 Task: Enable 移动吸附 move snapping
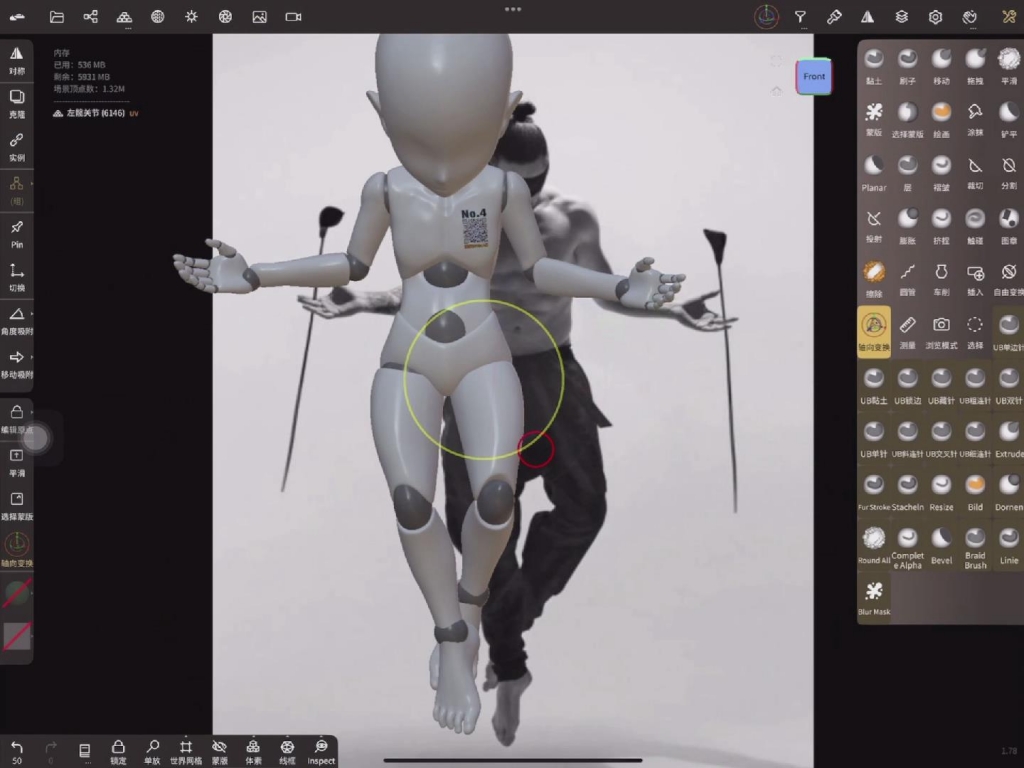coord(17,364)
